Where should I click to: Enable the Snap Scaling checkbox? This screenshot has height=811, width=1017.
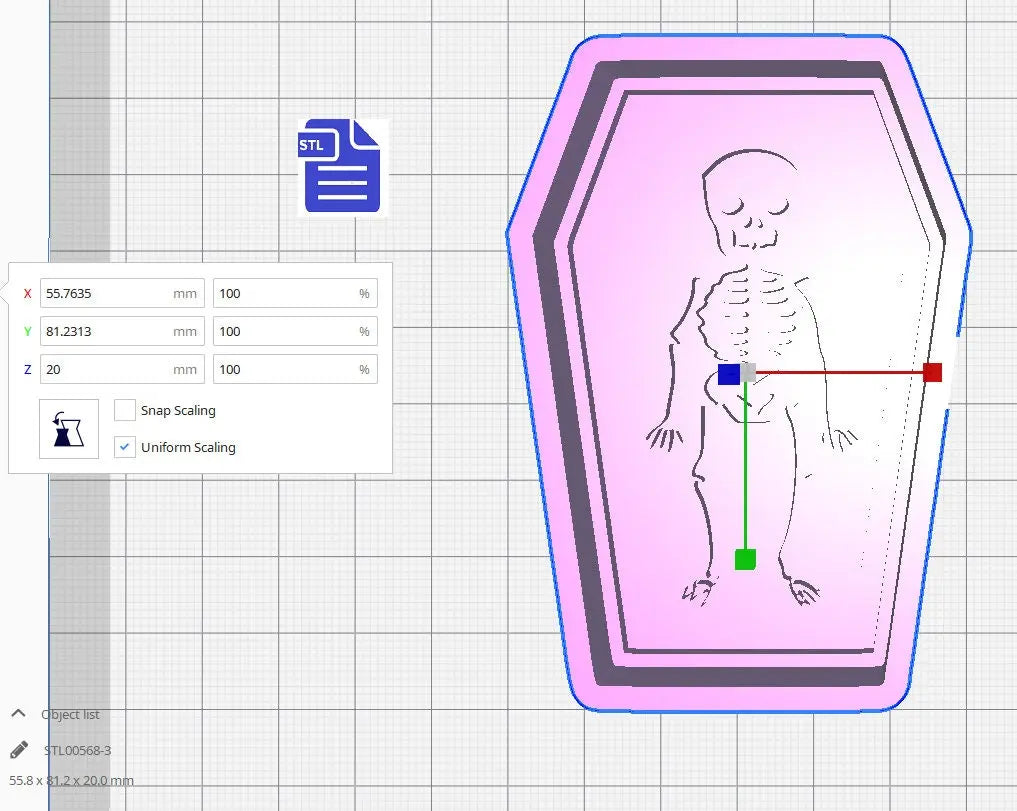125,410
